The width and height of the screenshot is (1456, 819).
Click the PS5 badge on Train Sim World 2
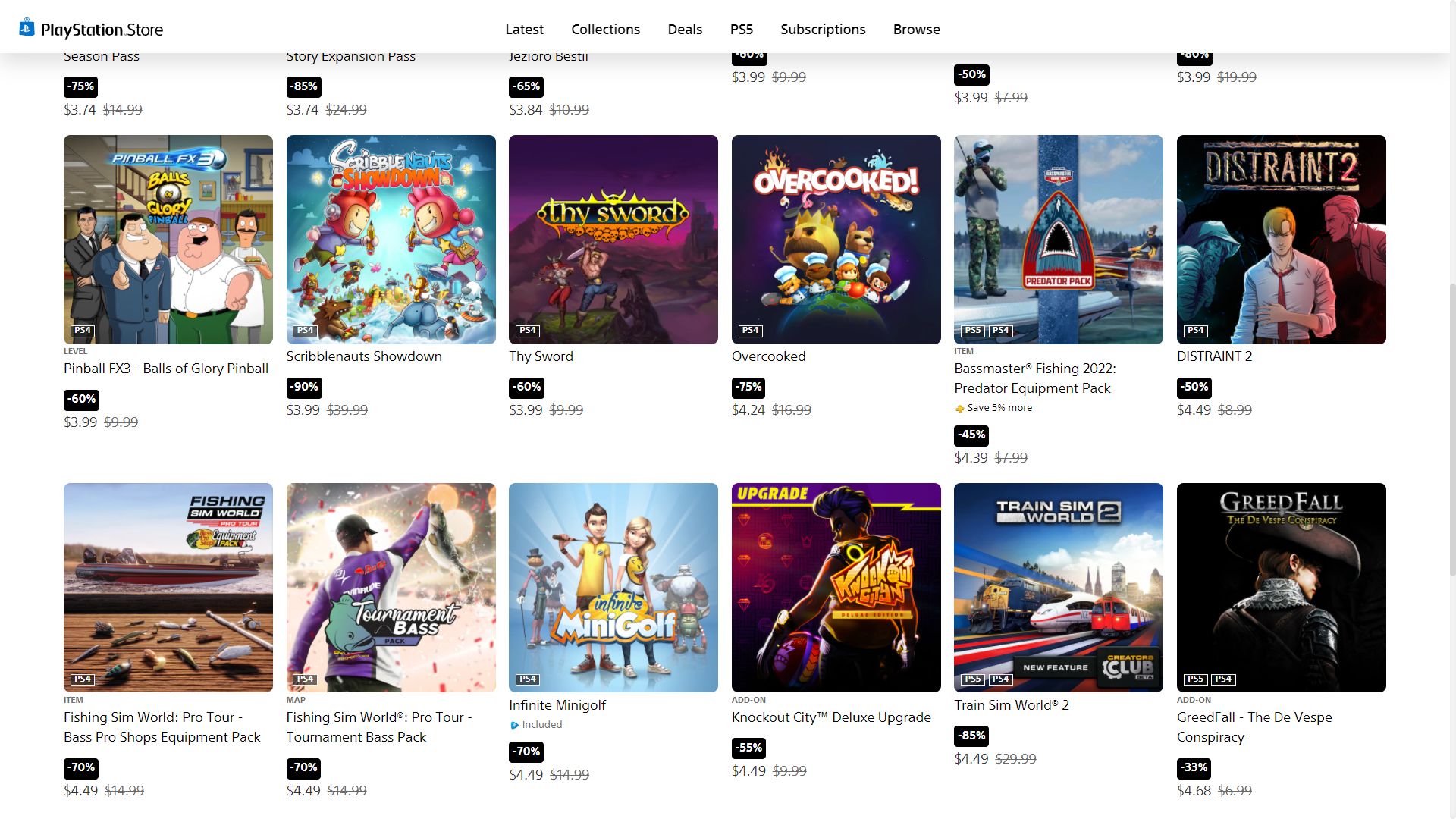[973, 679]
